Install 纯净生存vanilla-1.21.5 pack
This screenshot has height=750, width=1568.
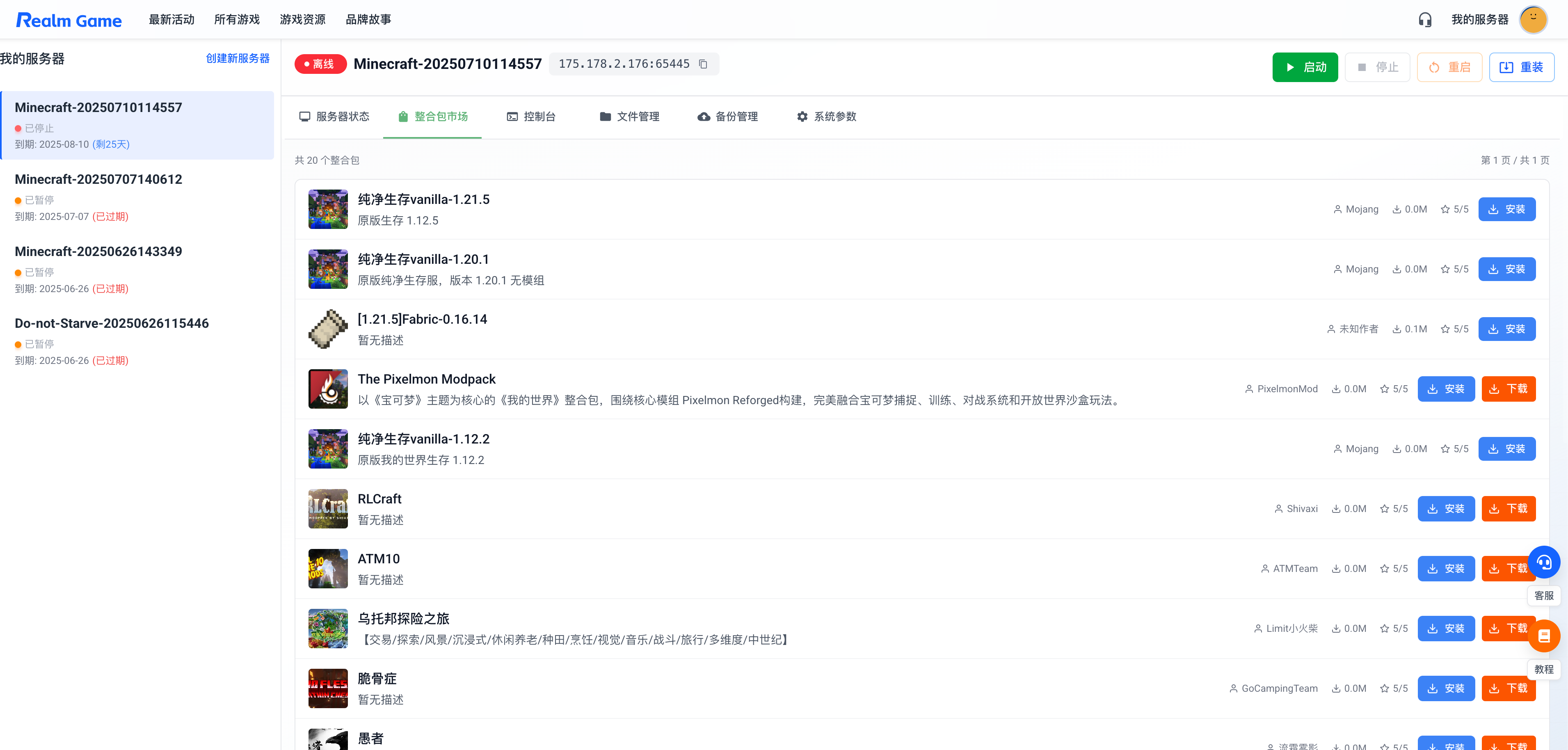pyautogui.click(x=1506, y=209)
